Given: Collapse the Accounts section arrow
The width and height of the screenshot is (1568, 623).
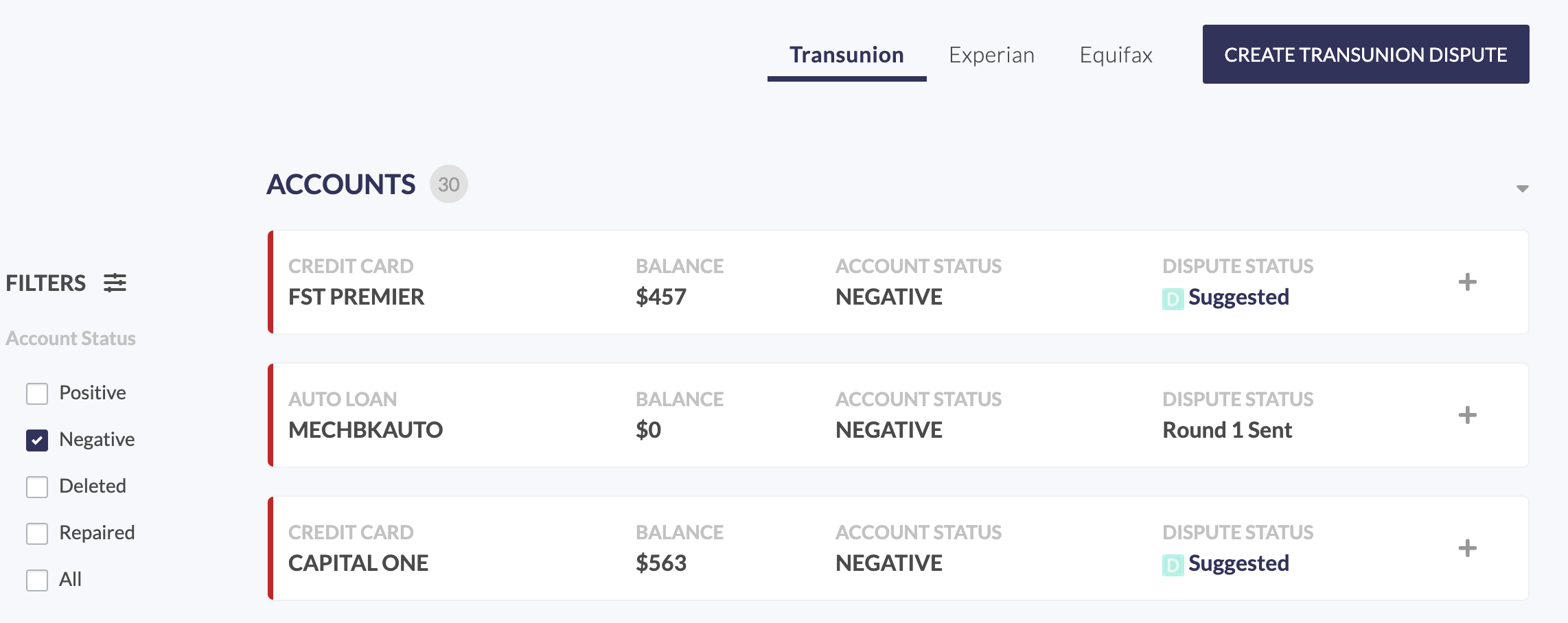Looking at the screenshot, I should pos(1522,188).
